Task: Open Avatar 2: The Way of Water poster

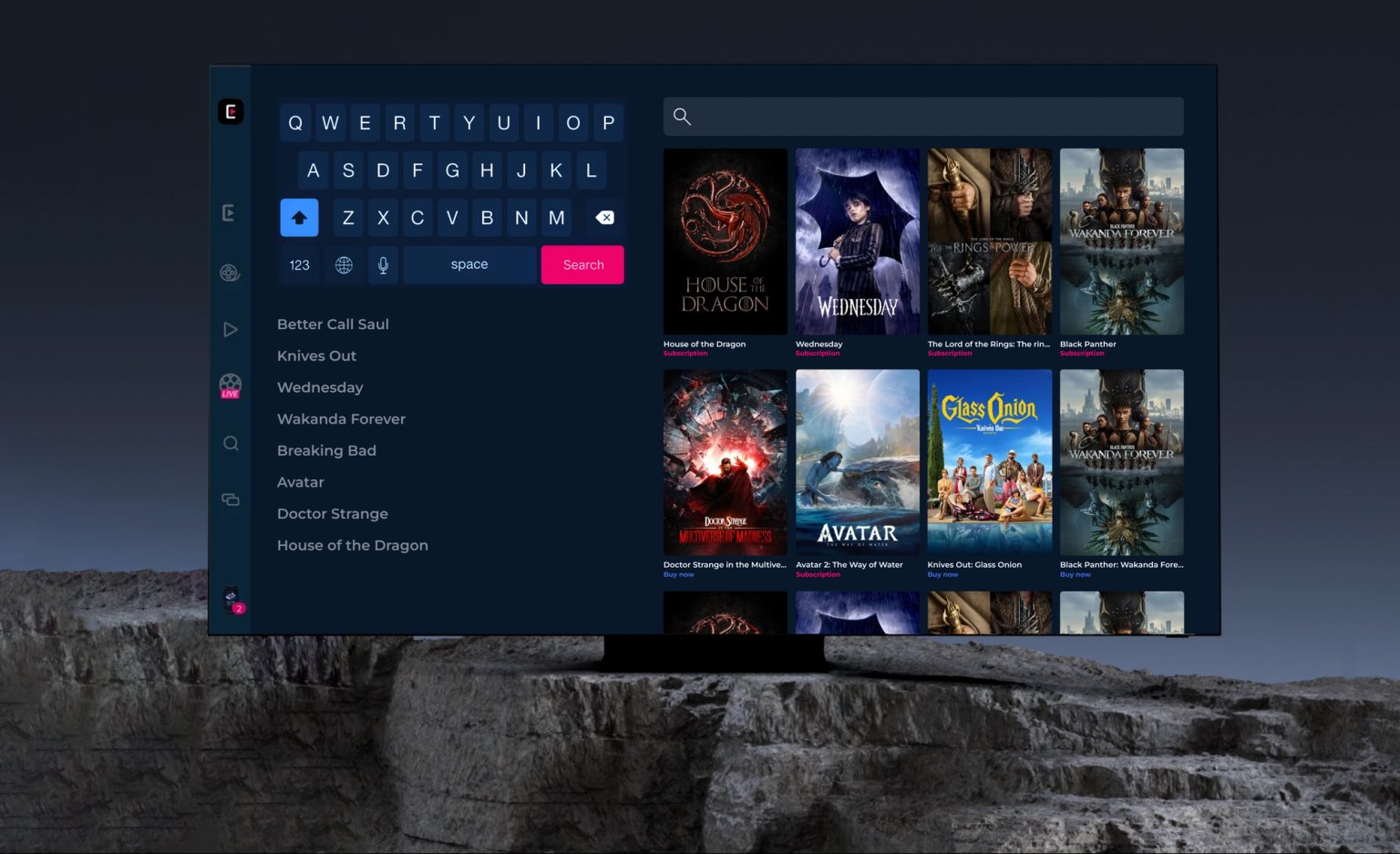Action: [x=858, y=462]
